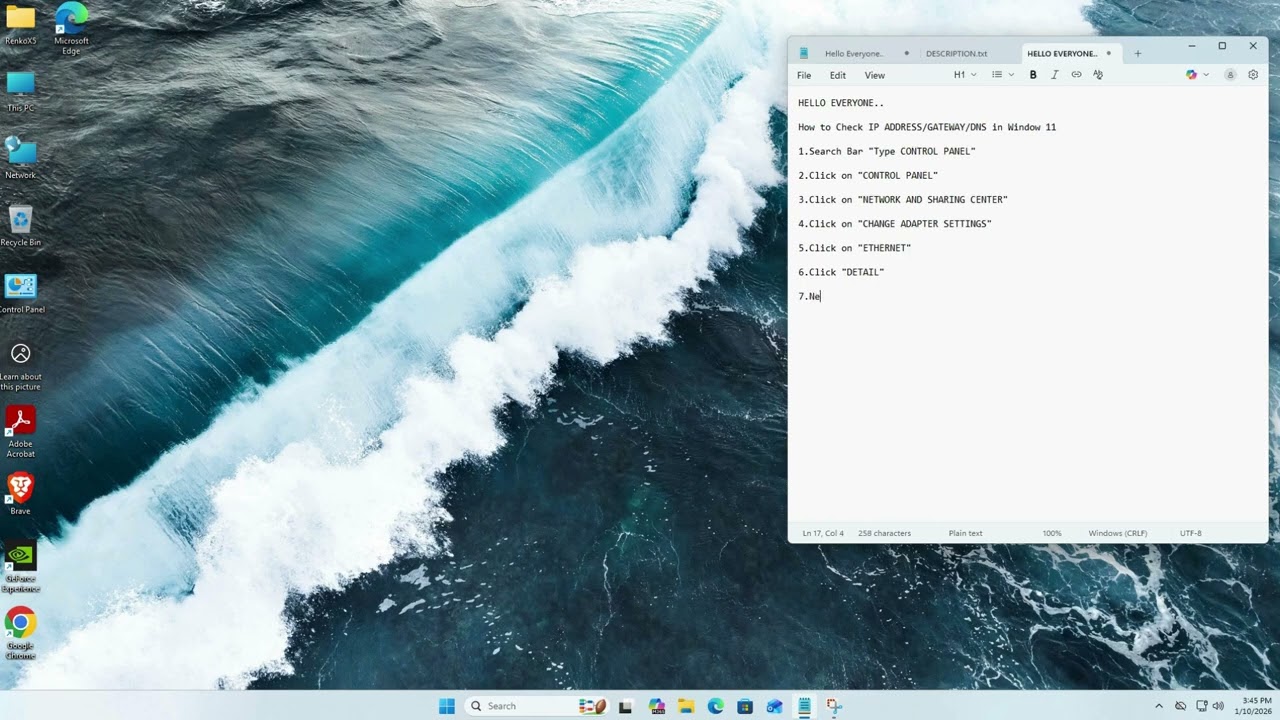Click the UTF-8 encoding indicator

point(1190,533)
